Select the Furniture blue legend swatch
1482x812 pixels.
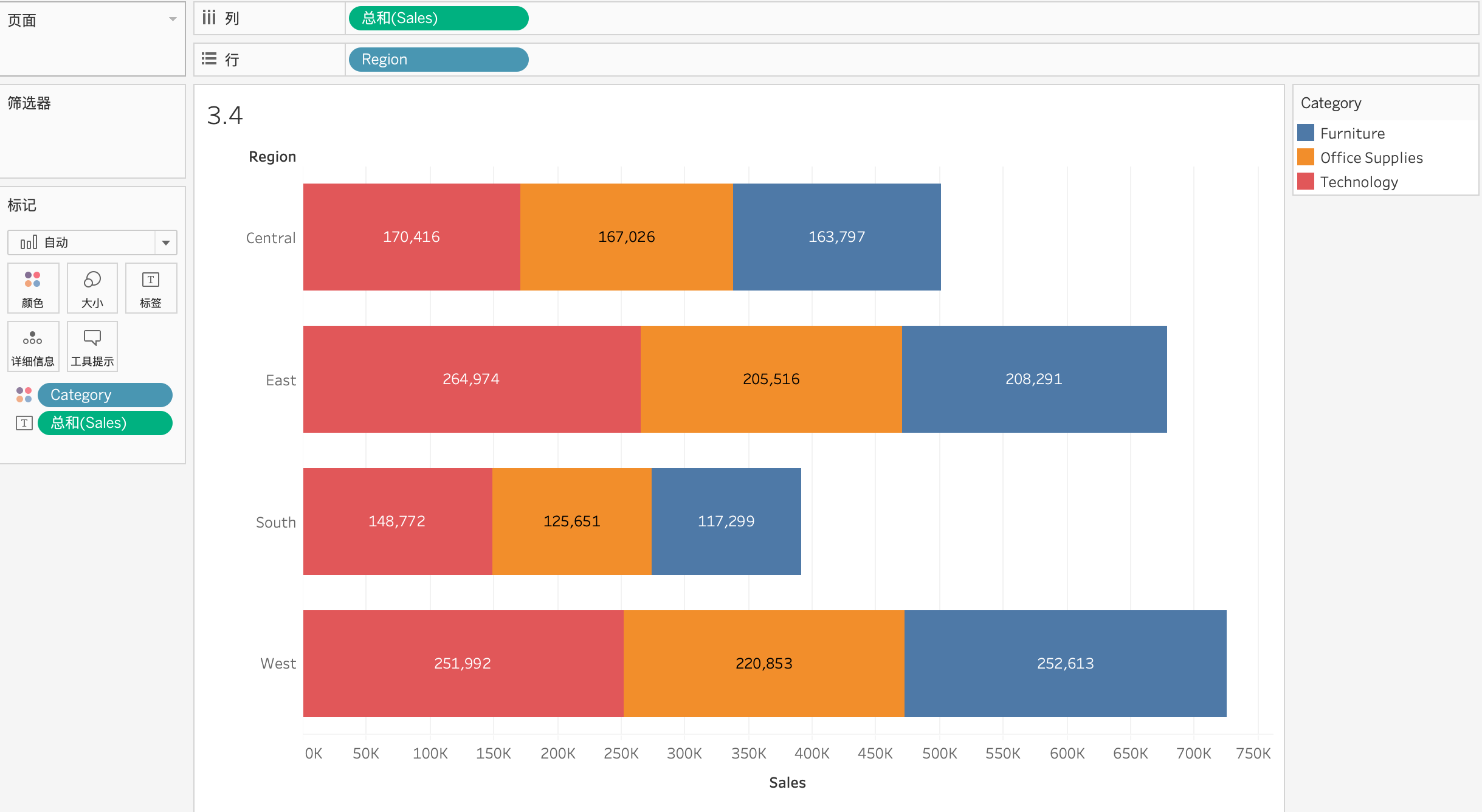coord(1306,133)
